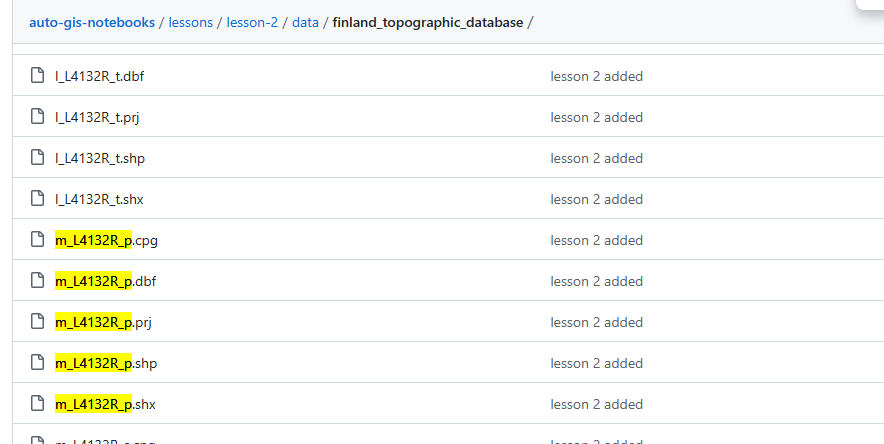Image resolution: width=884 pixels, height=444 pixels.
Task: Click file icon beside l_L4132R_t.shx
Action: coord(38,199)
